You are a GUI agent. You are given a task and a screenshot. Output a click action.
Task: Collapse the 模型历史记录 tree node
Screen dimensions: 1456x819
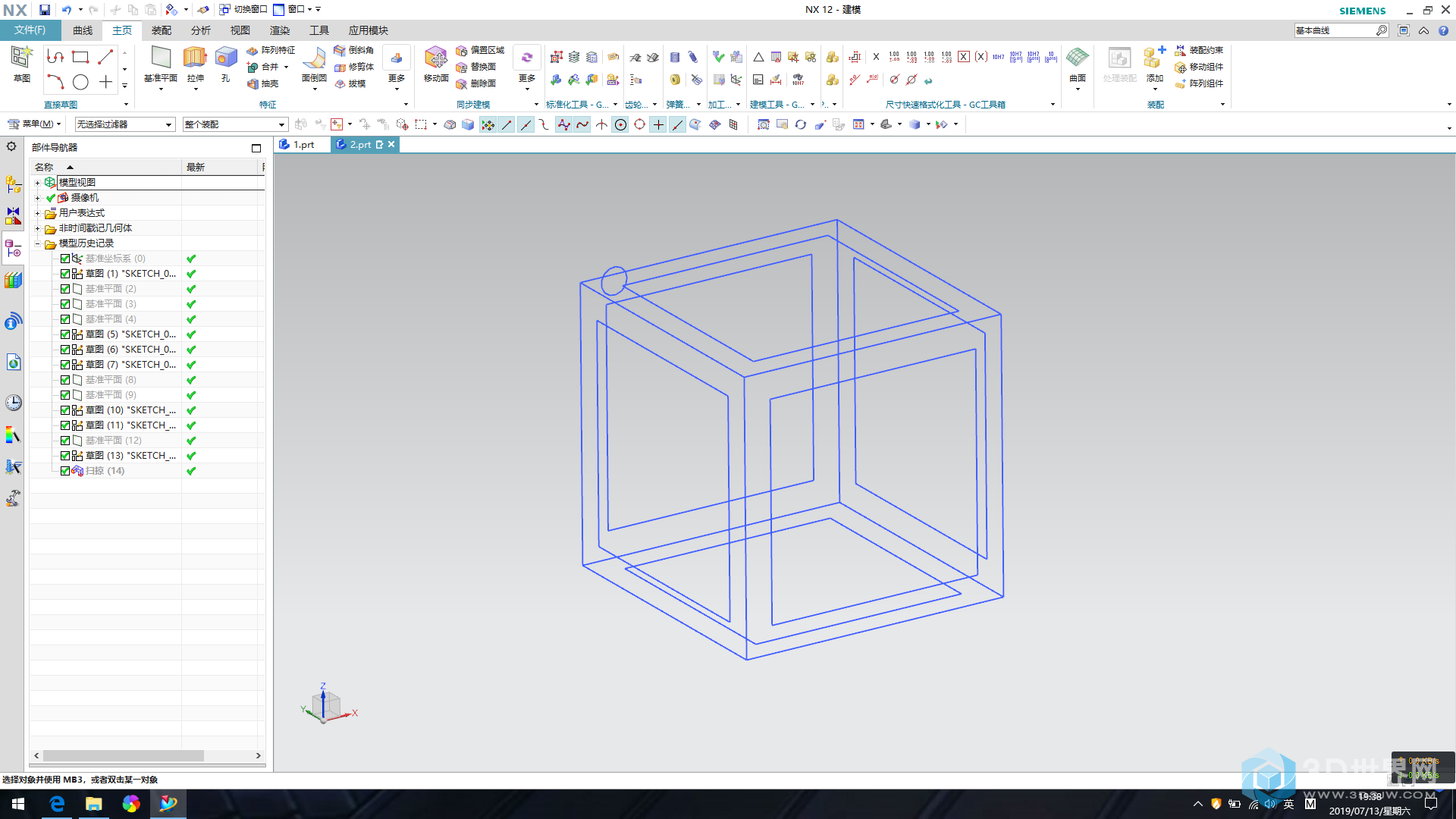pyautogui.click(x=37, y=243)
